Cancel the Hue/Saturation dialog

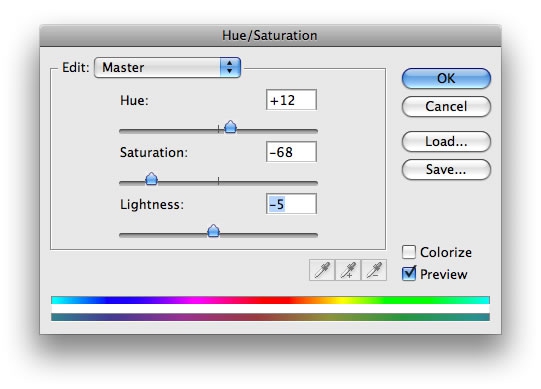[x=446, y=106]
